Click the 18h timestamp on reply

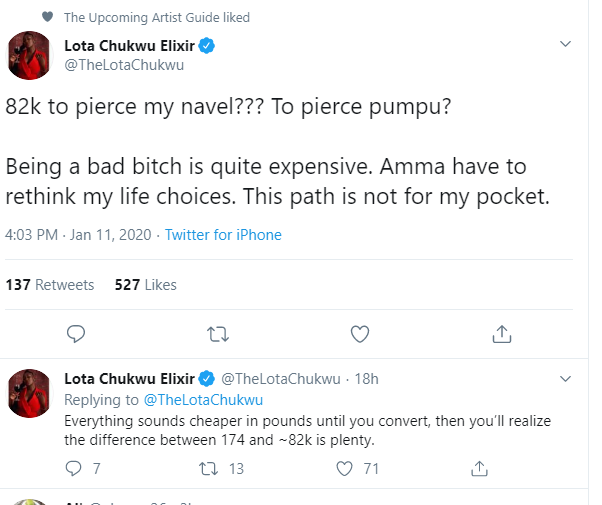(367, 379)
